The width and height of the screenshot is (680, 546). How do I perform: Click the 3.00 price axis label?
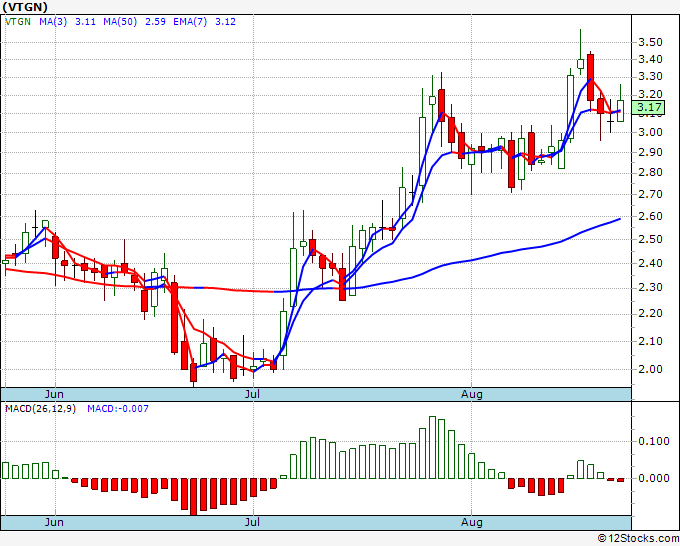tap(651, 132)
